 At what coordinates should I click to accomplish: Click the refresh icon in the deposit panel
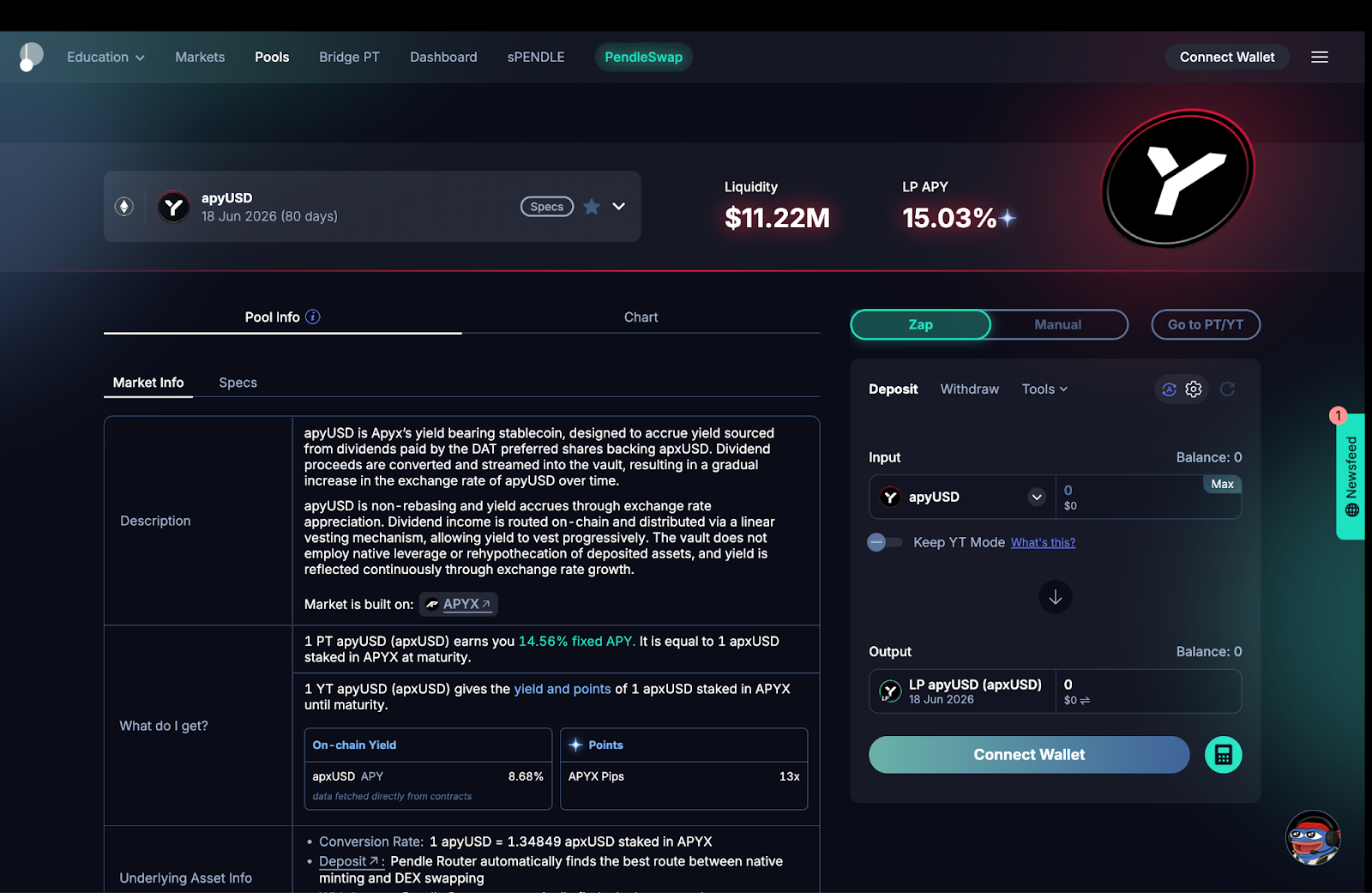[x=1228, y=389]
